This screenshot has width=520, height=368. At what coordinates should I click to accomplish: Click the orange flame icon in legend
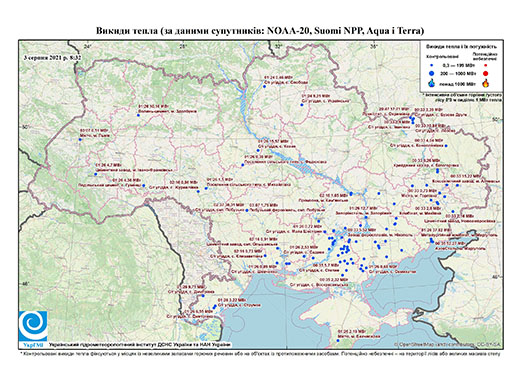pyautogui.click(x=486, y=83)
